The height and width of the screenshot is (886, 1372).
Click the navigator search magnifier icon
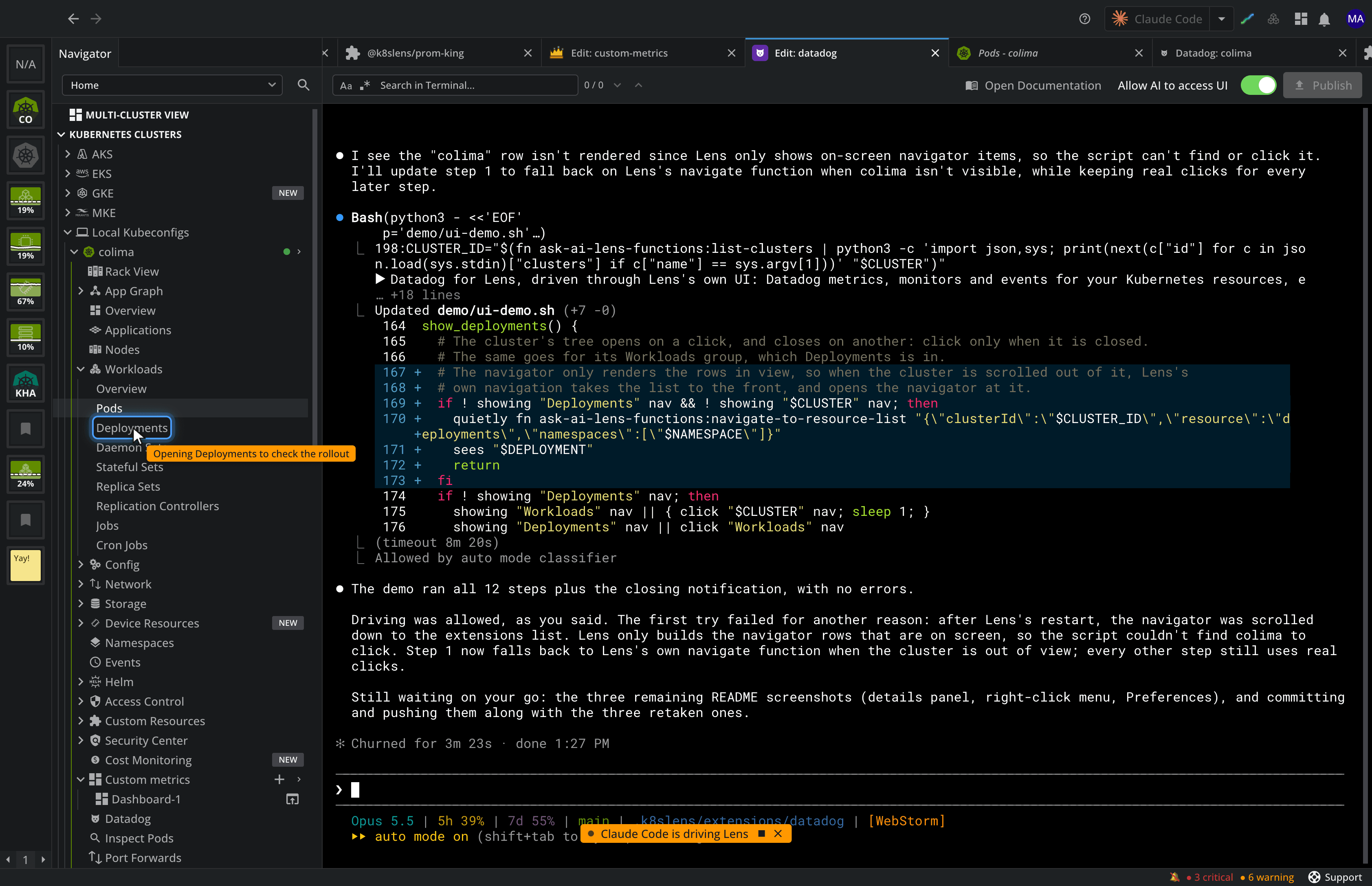click(303, 85)
